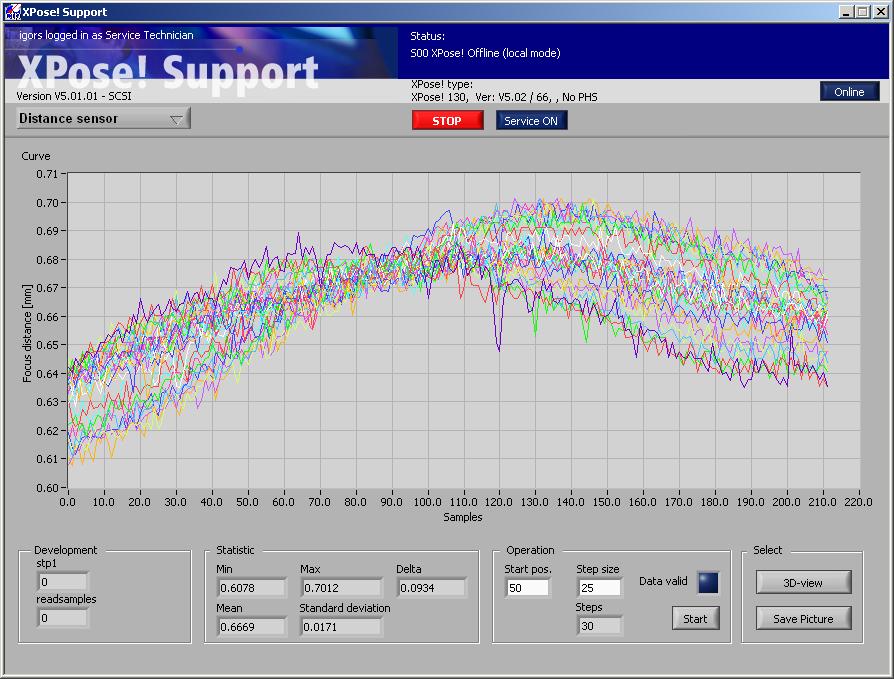The image size is (894, 679).
Task: Click the 0.60 y-axis minimum value
Action: click(47, 487)
